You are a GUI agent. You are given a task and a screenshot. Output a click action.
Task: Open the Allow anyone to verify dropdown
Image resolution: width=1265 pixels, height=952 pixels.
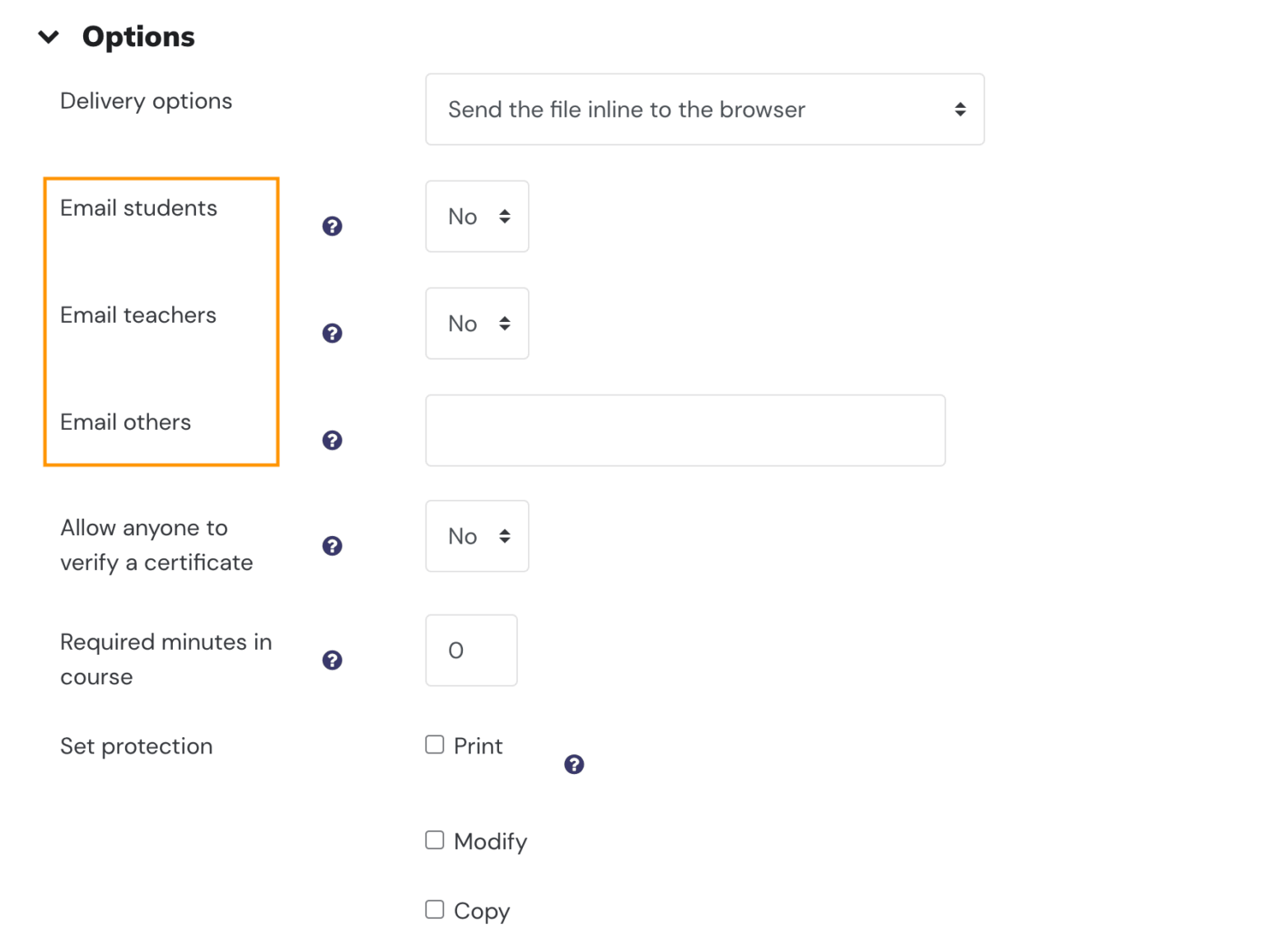(x=477, y=536)
